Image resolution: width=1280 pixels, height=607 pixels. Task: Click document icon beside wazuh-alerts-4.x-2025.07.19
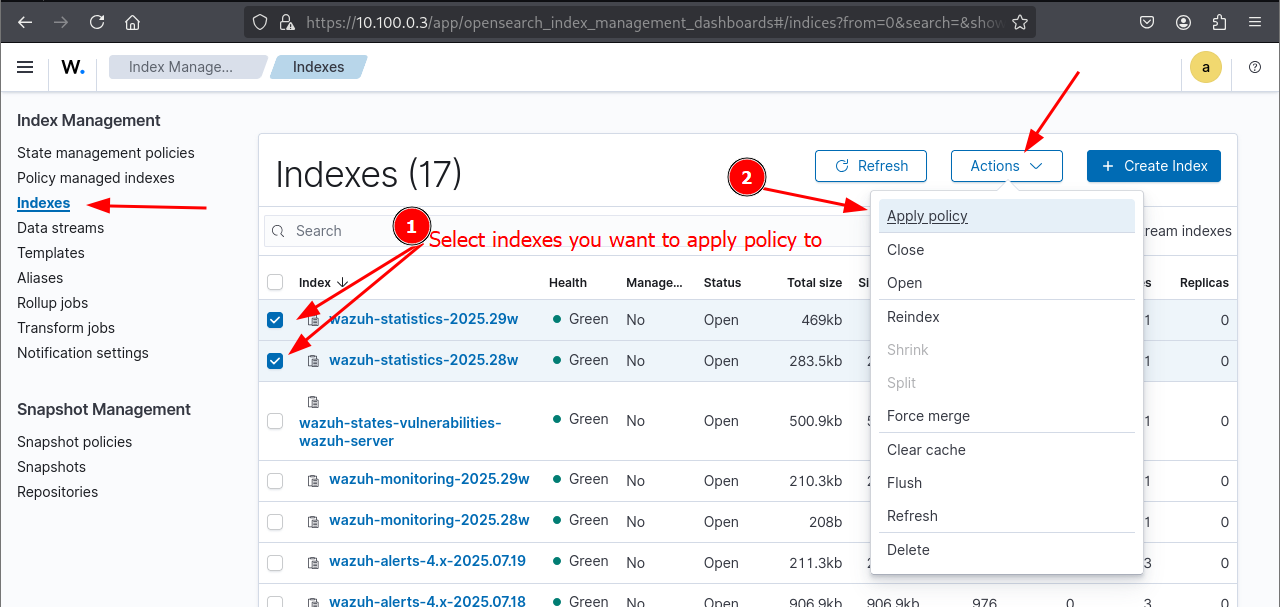[314, 562]
